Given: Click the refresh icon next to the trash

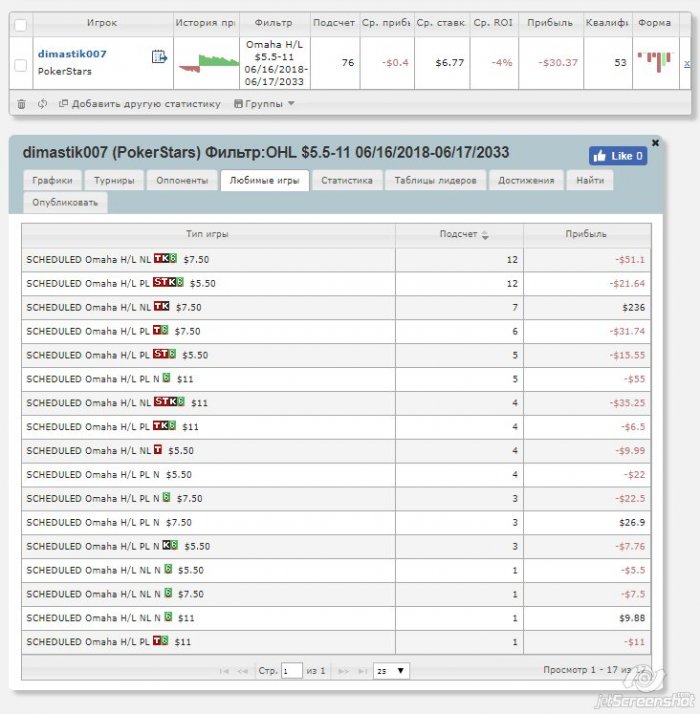Looking at the screenshot, I should [42, 103].
